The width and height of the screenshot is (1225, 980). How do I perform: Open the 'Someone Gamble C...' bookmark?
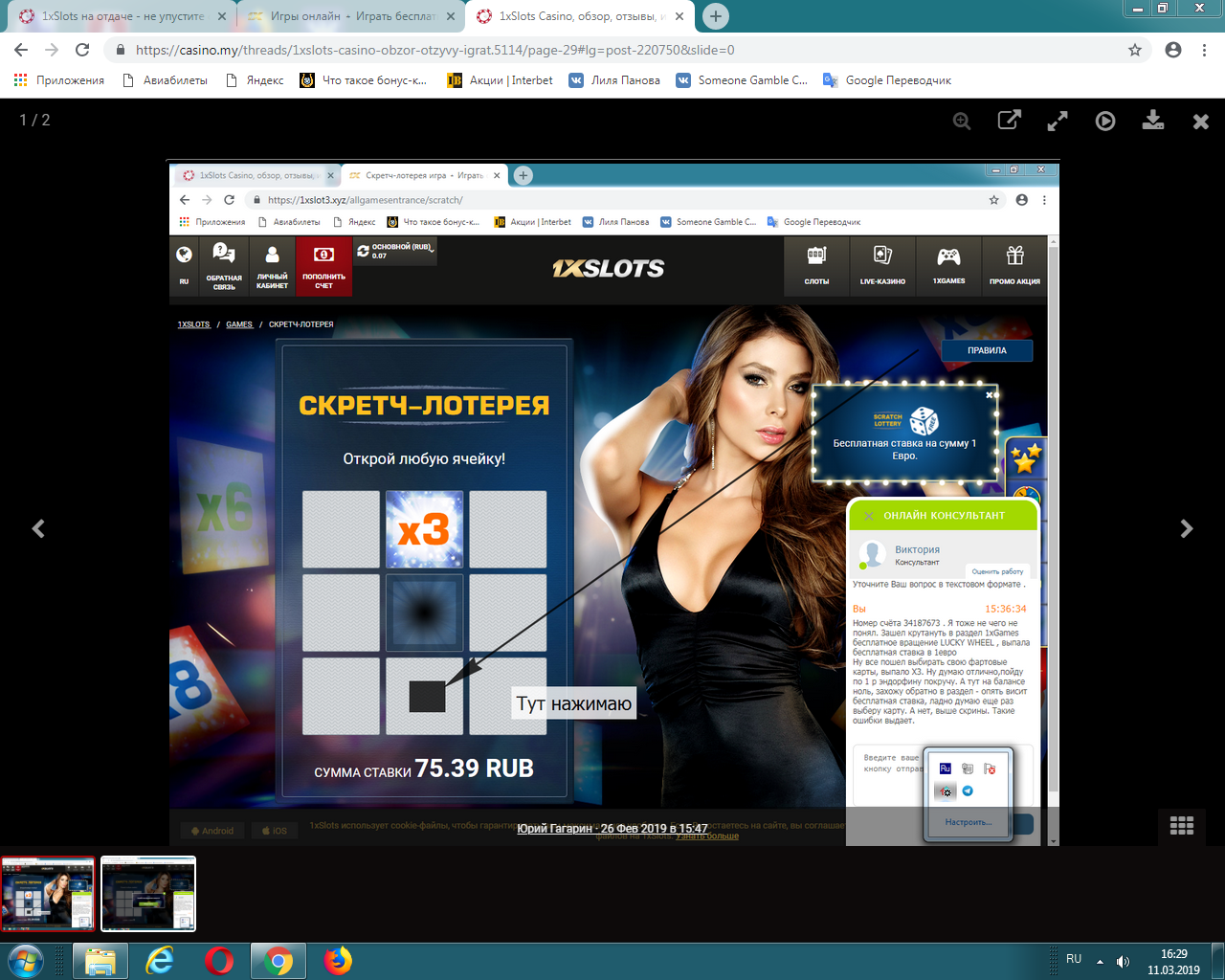(x=742, y=80)
